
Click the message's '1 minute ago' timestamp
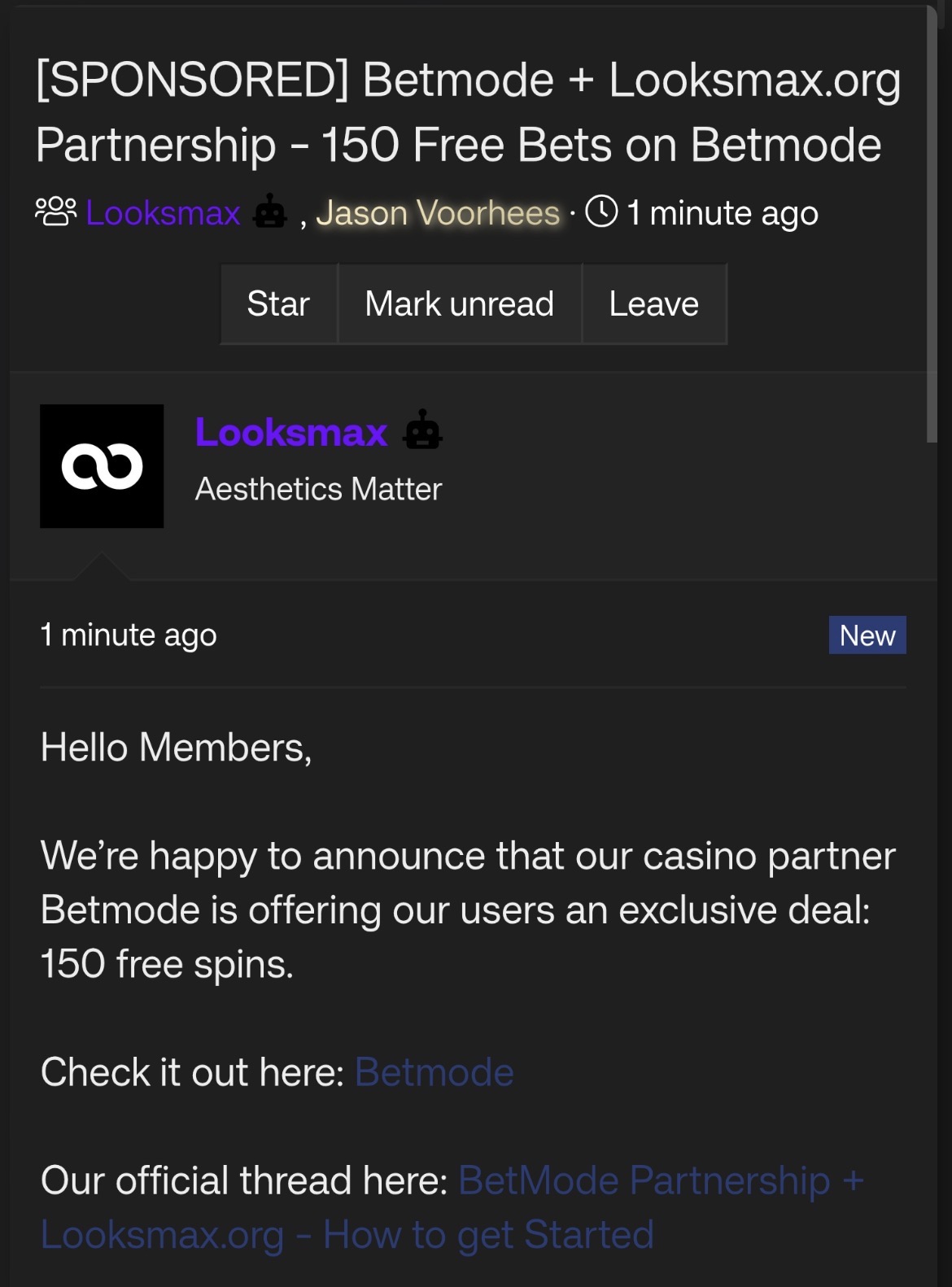[x=129, y=635]
